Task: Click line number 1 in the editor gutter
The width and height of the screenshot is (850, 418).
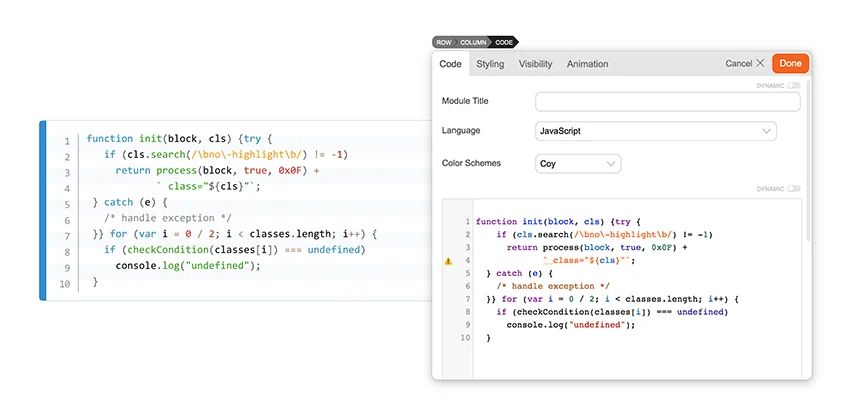Action: click(x=467, y=222)
